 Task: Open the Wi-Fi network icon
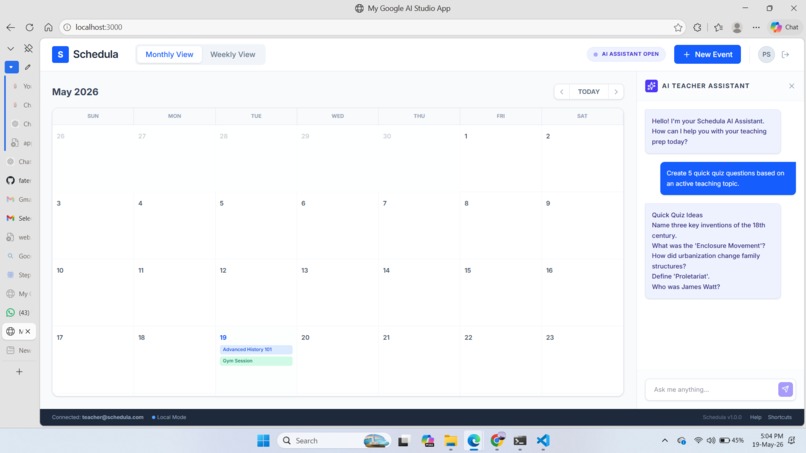(x=698, y=441)
